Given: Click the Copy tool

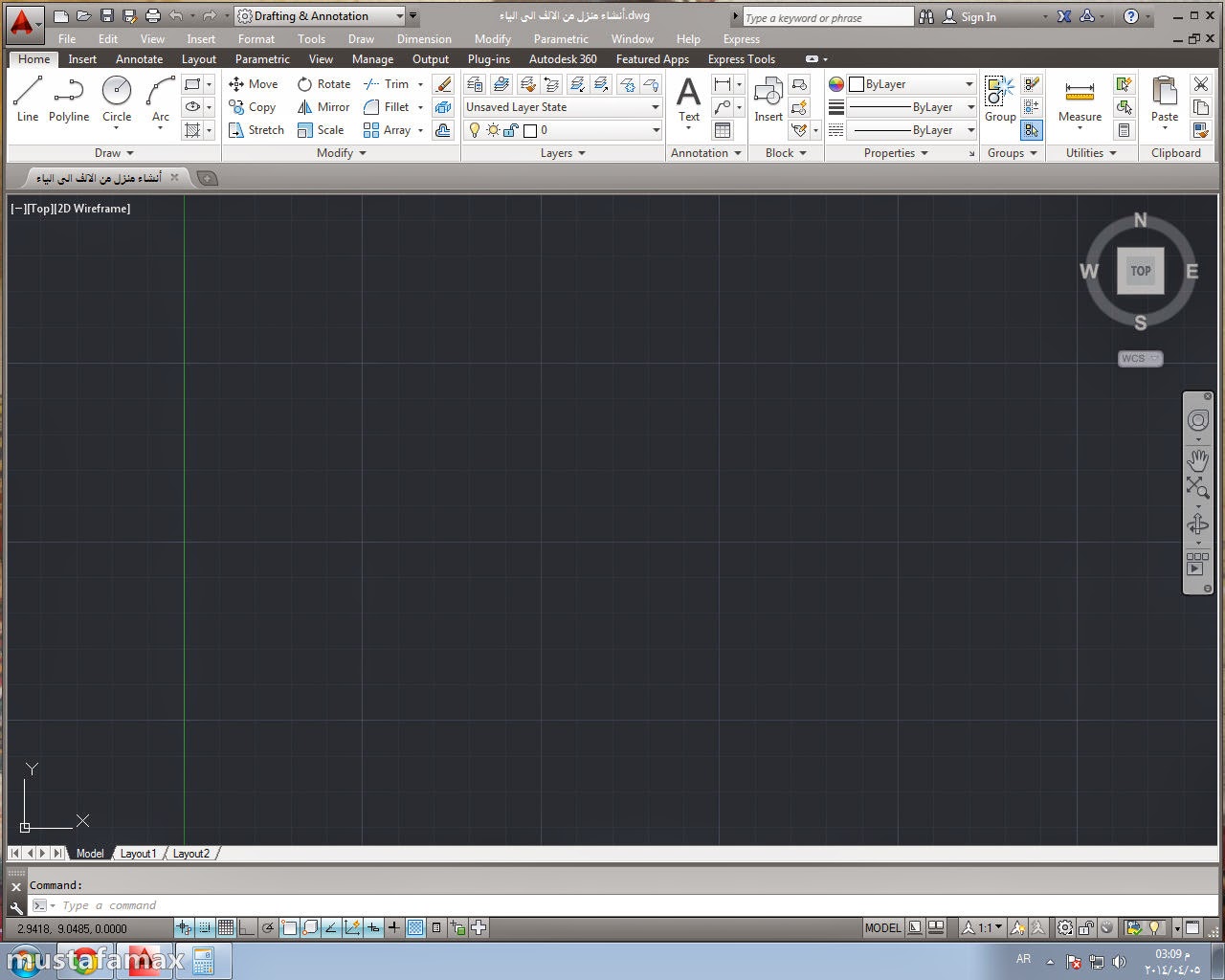Looking at the screenshot, I should 253,107.
